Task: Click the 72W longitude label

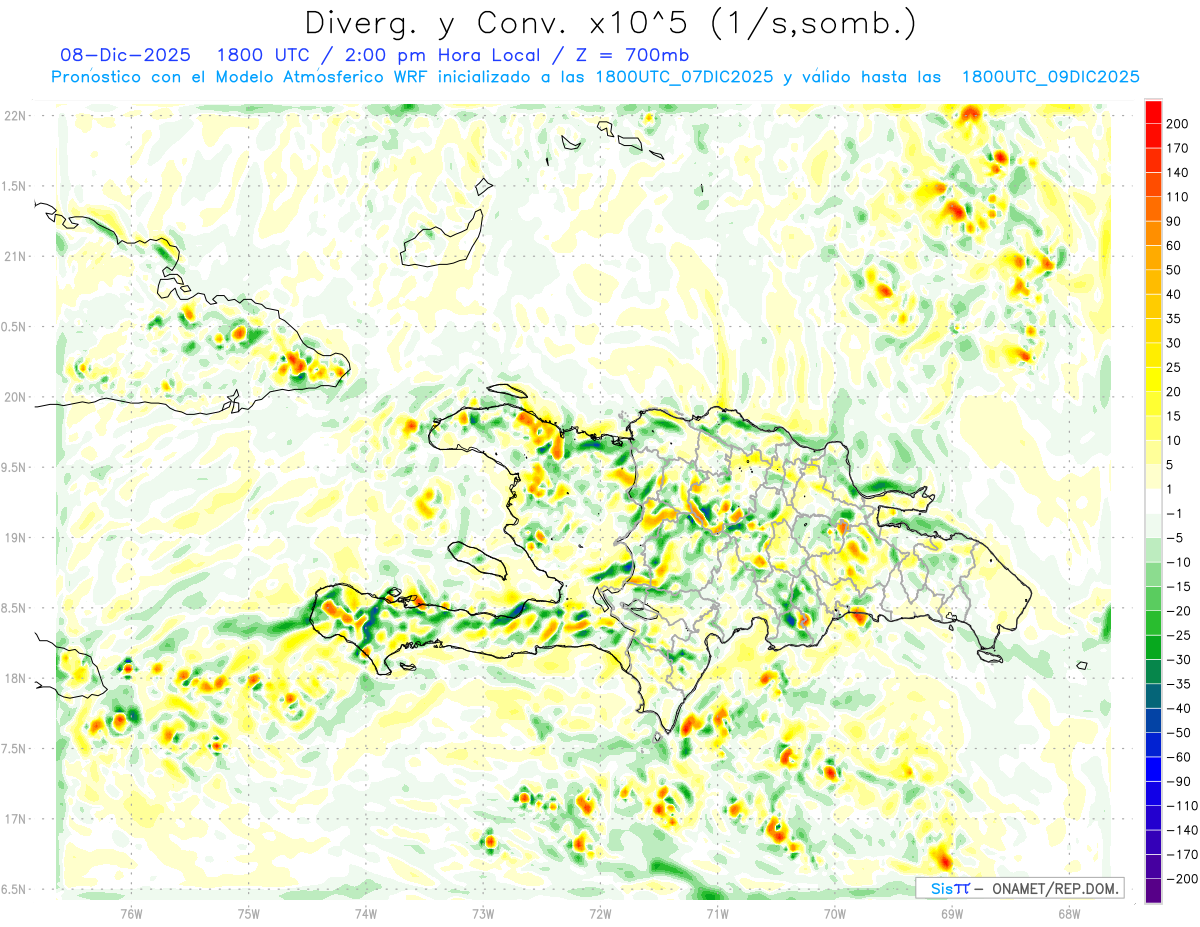Action: point(600,912)
